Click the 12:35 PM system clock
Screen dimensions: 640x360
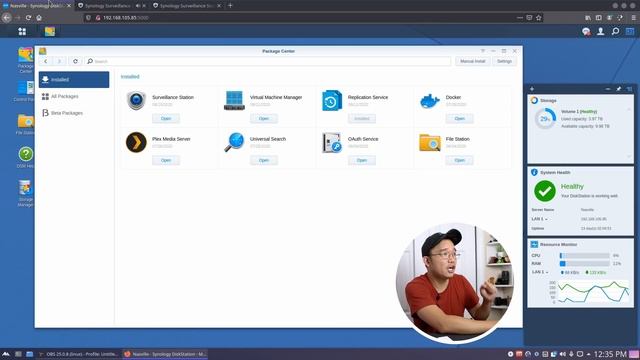click(x=610, y=354)
